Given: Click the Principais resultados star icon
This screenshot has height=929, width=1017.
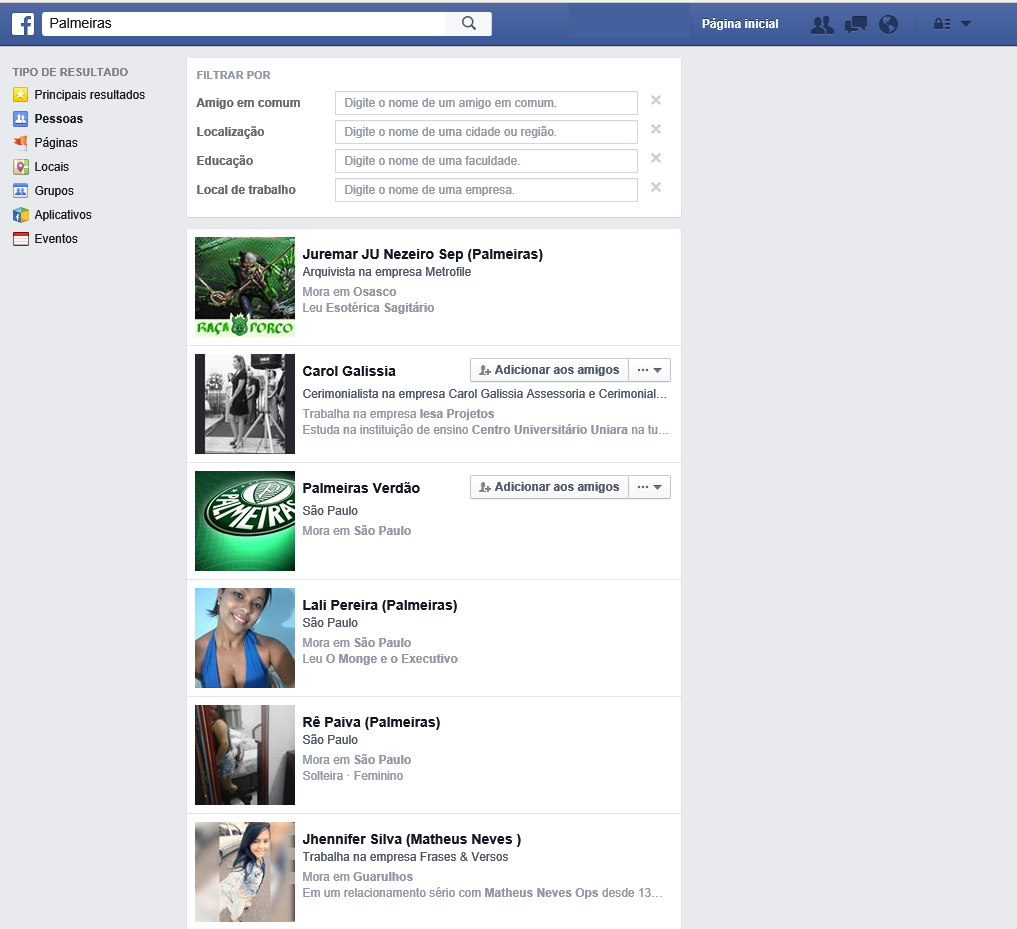Looking at the screenshot, I should (21, 95).
